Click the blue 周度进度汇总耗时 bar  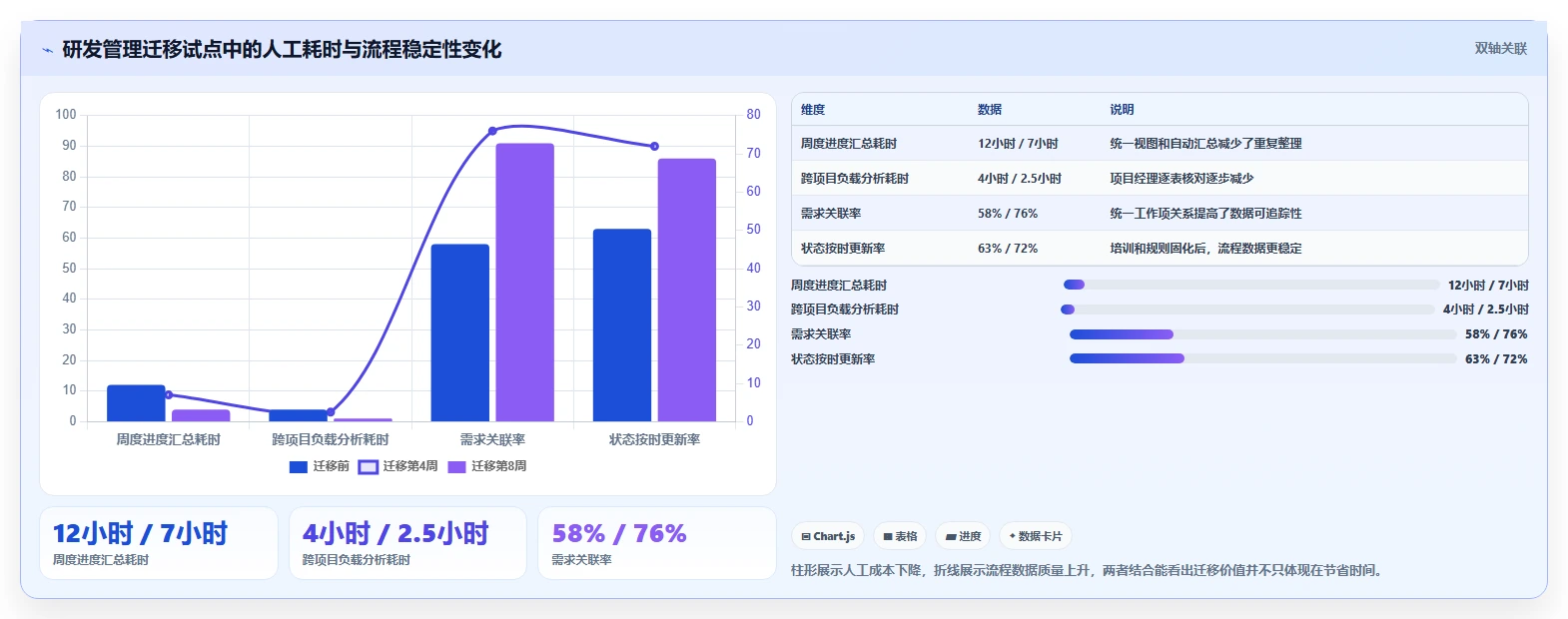[x=136, y=403]
